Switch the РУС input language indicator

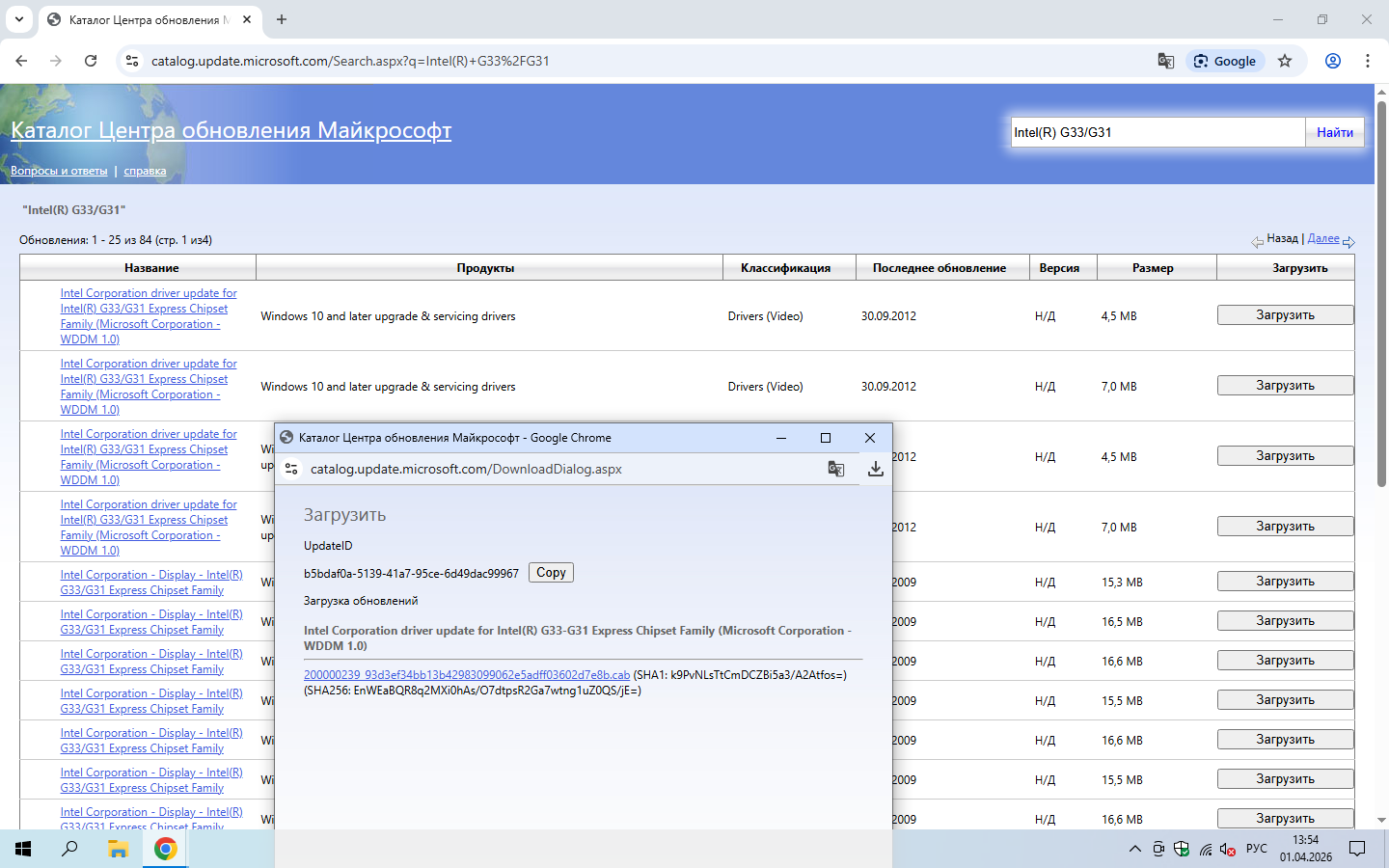coord(1256,849)
